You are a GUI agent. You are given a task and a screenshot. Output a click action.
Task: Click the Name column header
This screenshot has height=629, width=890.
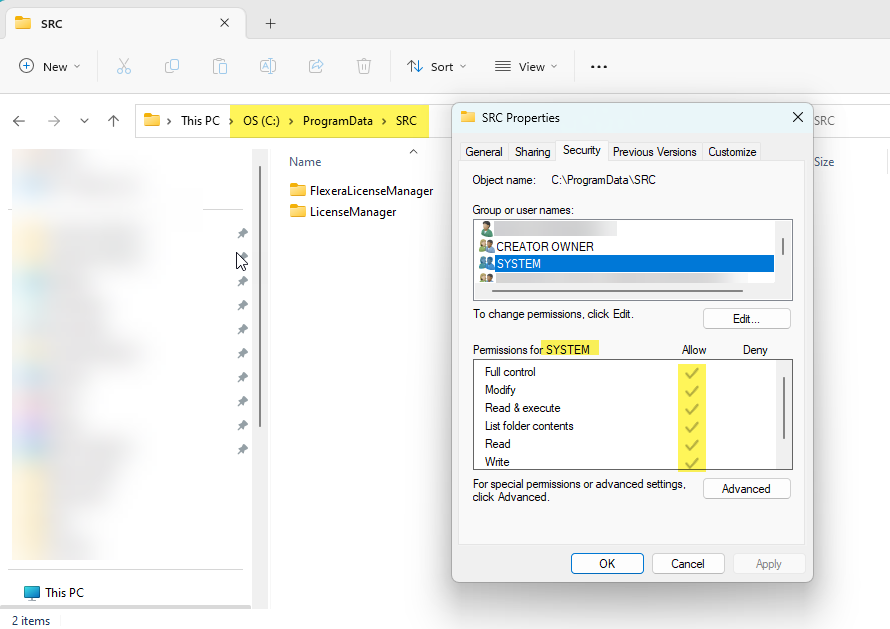tap(305, 162)
